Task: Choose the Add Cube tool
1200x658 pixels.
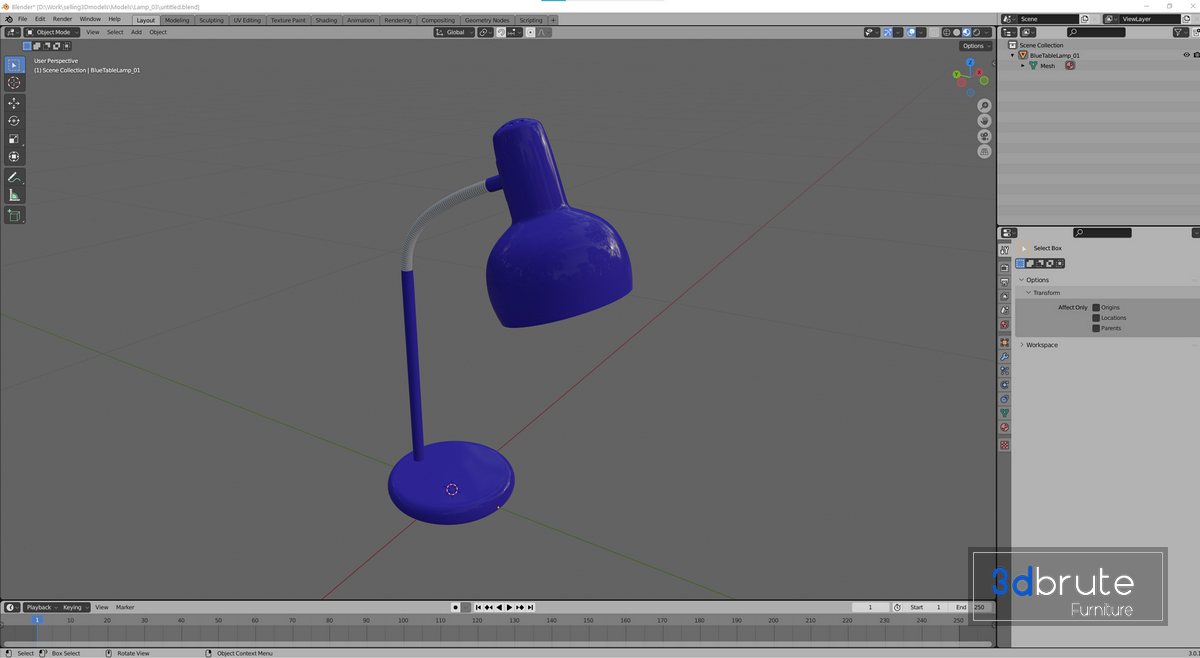Action: (x=14, y=215)
